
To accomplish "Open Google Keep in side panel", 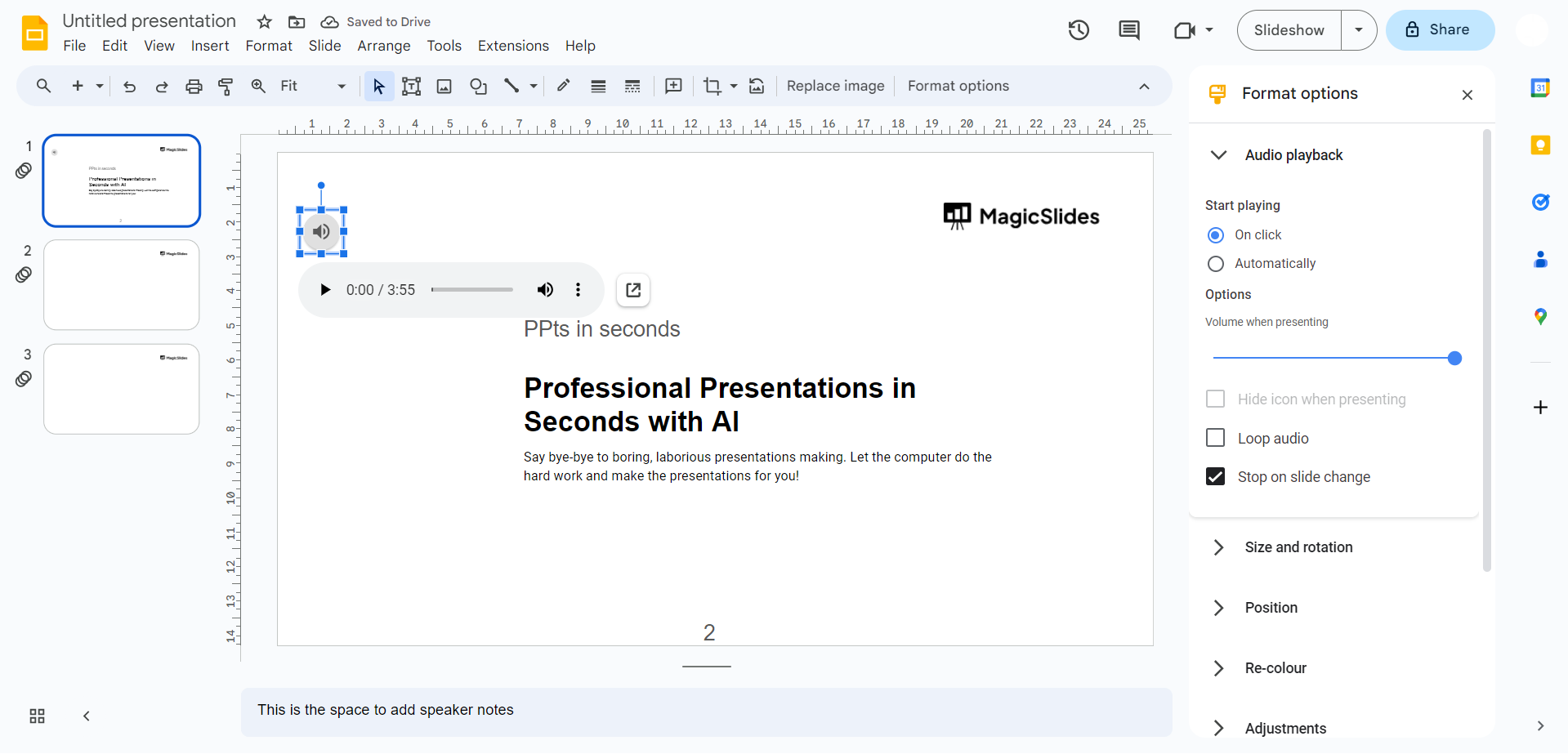I will pos(1540,145).
